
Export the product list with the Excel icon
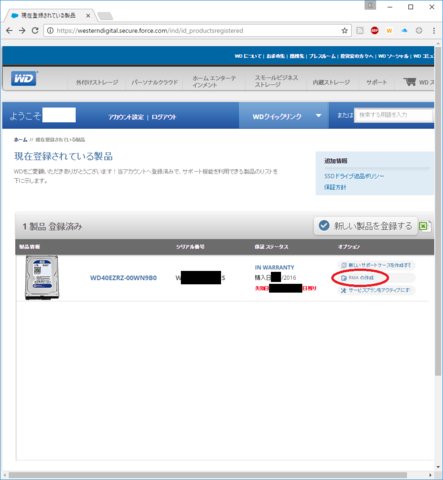coord(424,226)
